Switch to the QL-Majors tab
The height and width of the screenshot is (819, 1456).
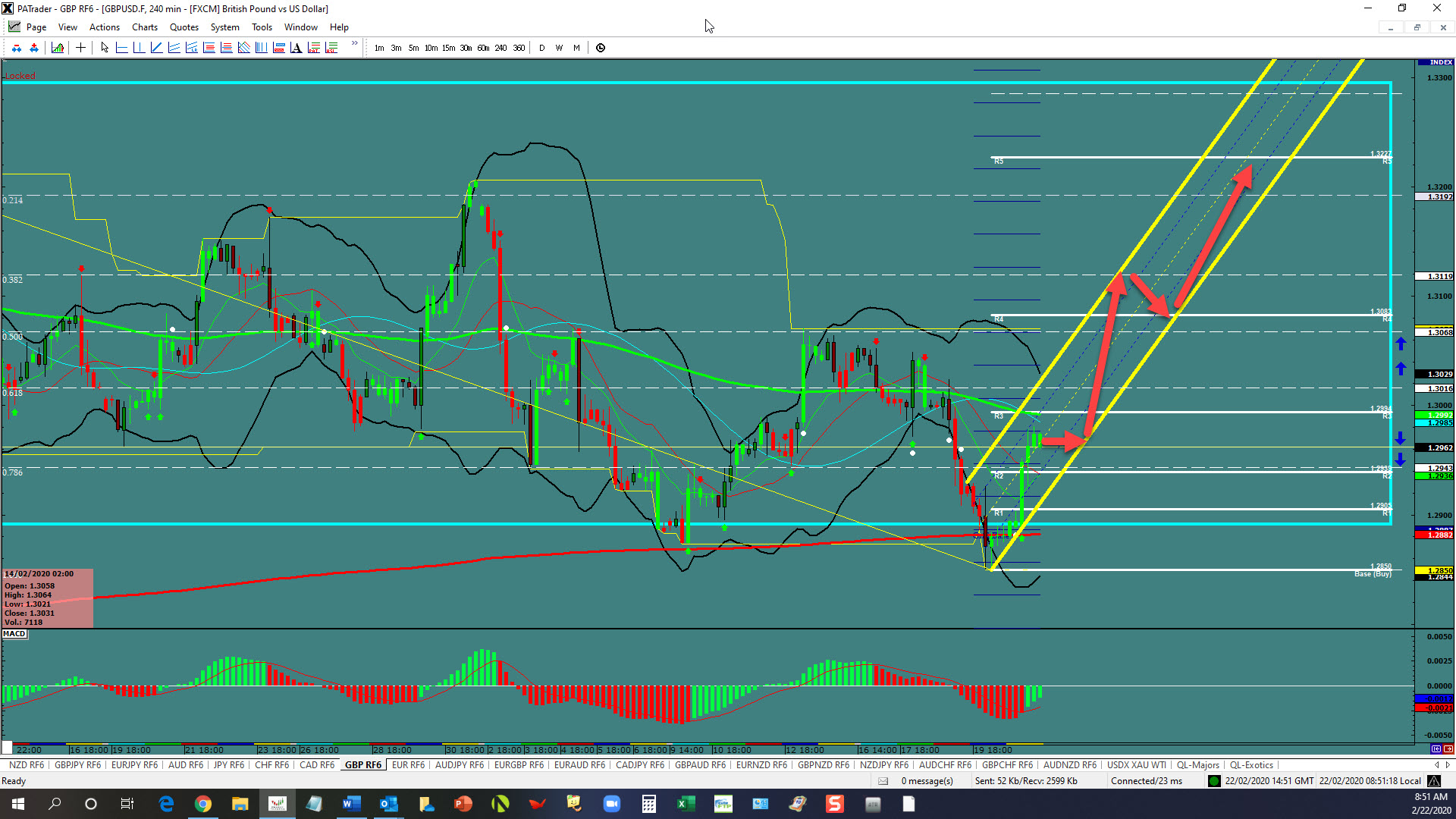click(x=1198, y=765)
